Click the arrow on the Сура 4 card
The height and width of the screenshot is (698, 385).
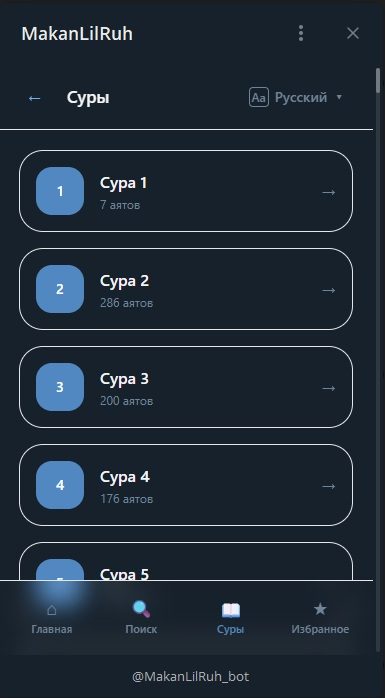[328, 486]
